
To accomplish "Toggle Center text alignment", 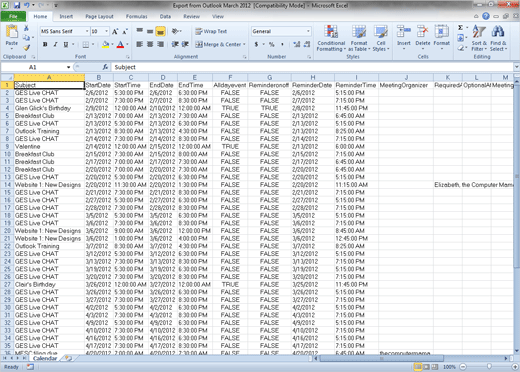I will click(x=150, y=44).
